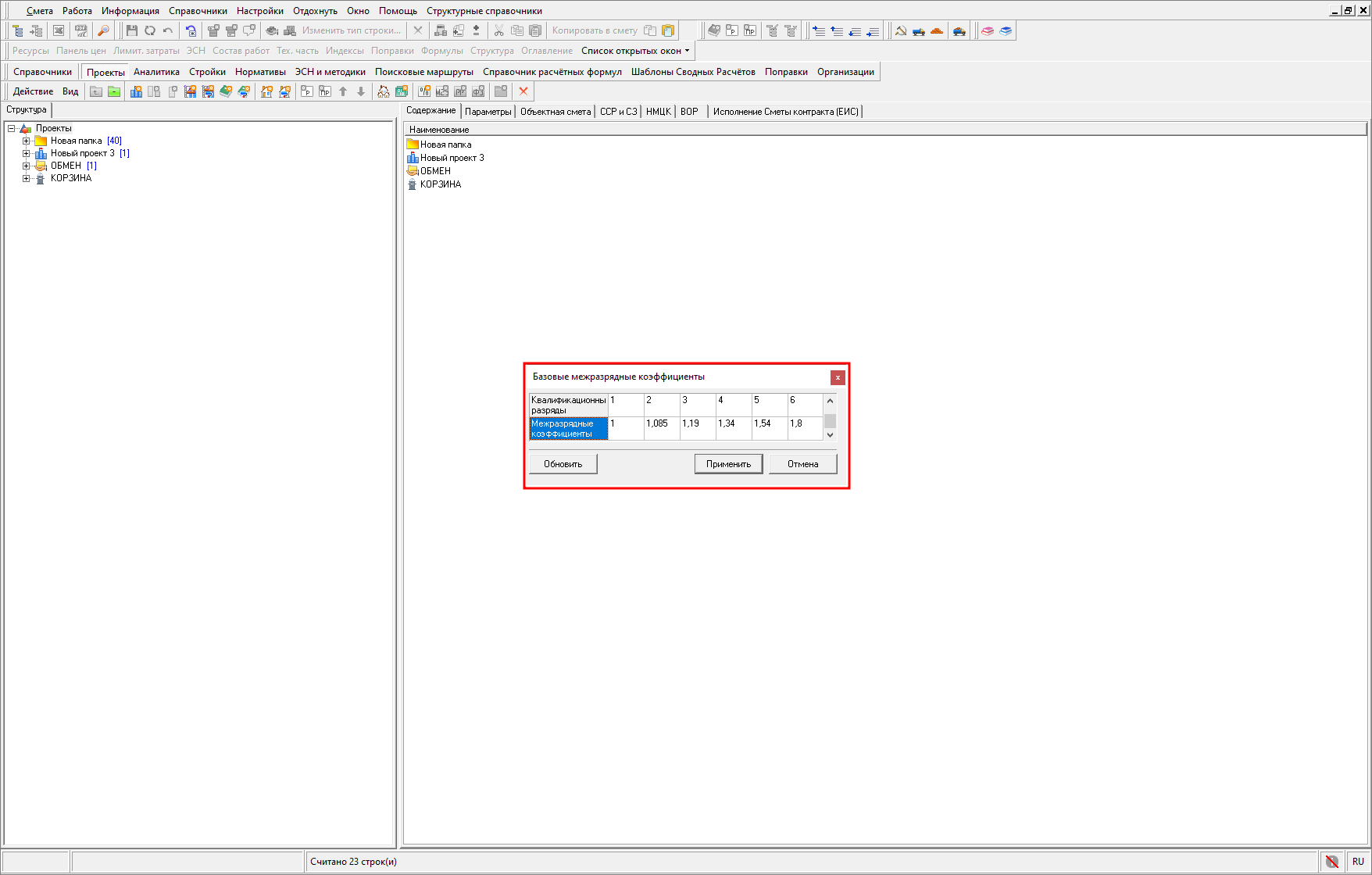
Task: Click the save (floppy disk) toolbar icon
Action: coord(131,30)
